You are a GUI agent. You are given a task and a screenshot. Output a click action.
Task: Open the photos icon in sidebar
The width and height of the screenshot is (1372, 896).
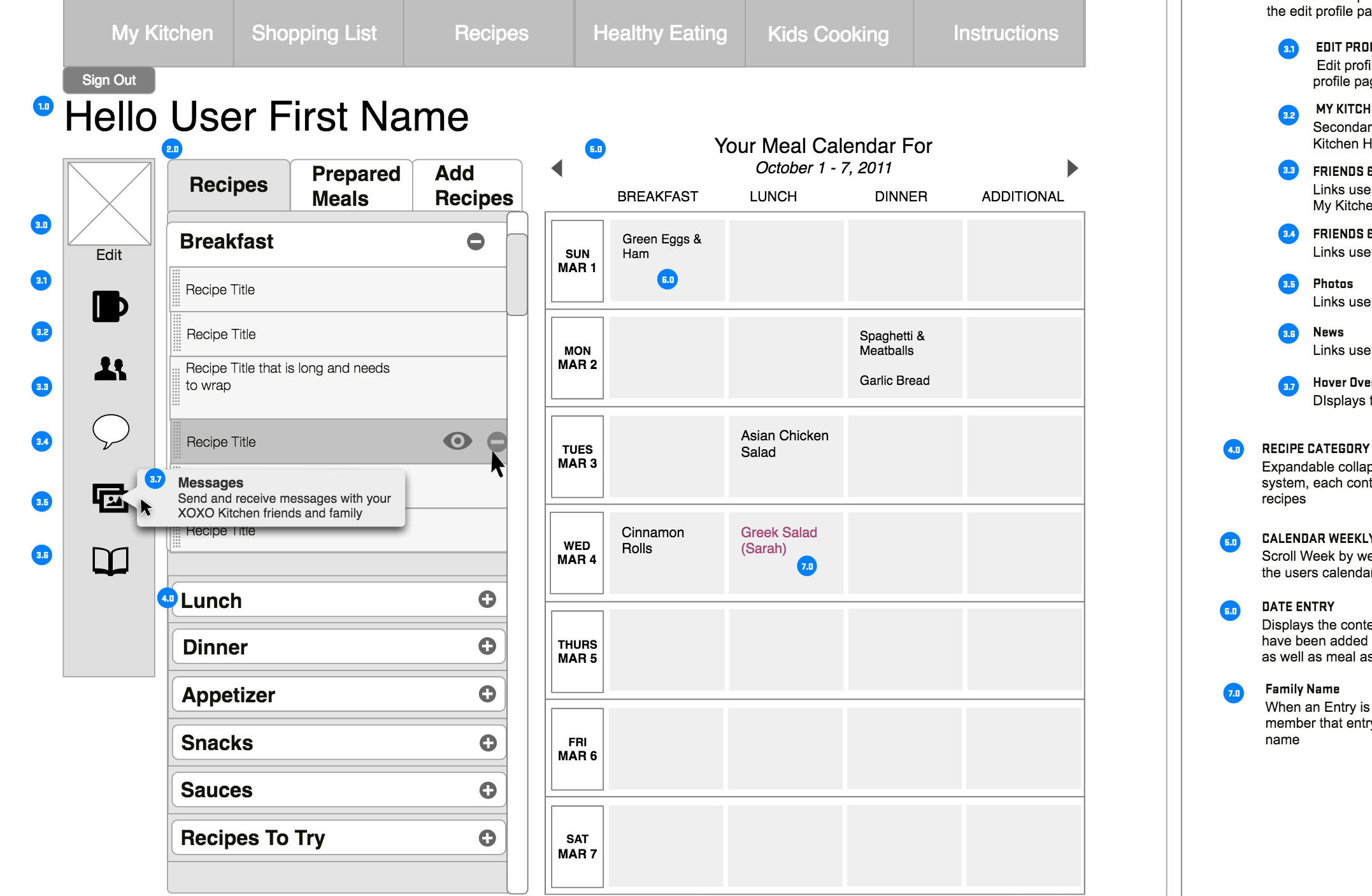(x=110, y=498)
